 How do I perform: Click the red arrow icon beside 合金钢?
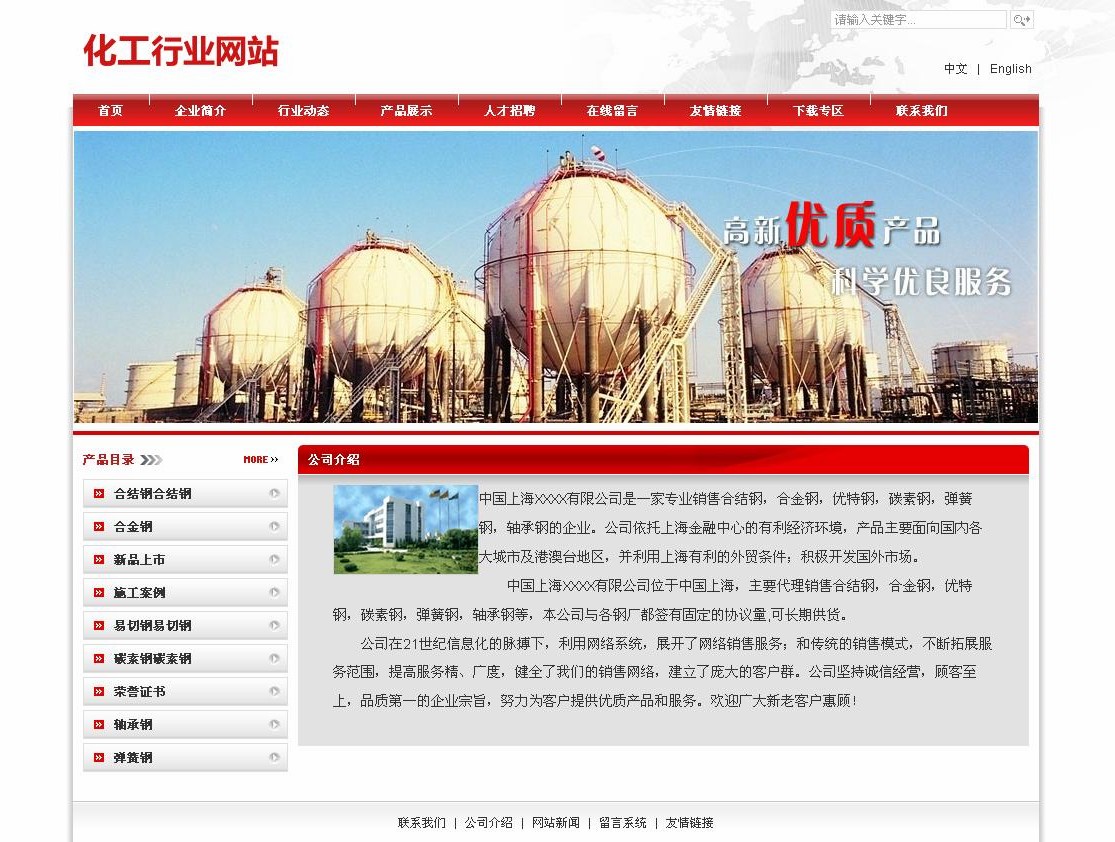point(99,527)
